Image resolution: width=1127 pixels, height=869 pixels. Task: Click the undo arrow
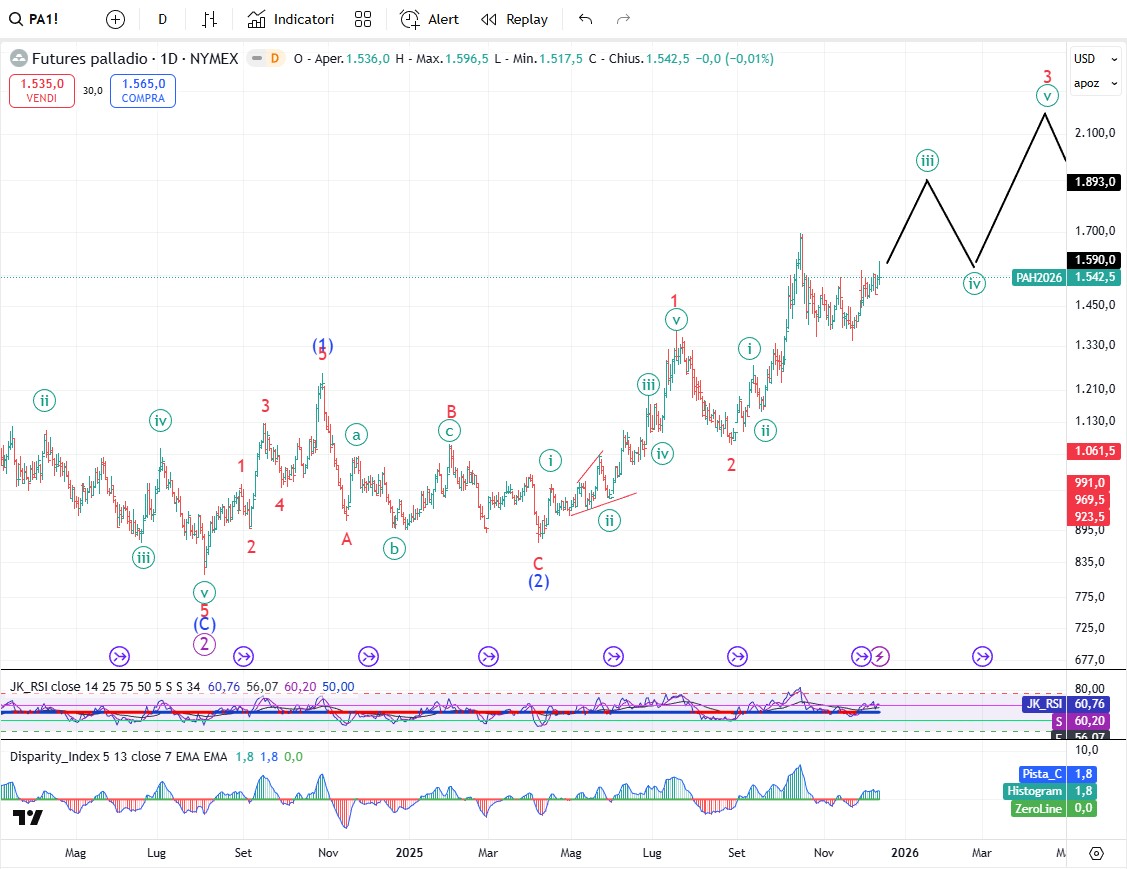(x=586, y=19)
